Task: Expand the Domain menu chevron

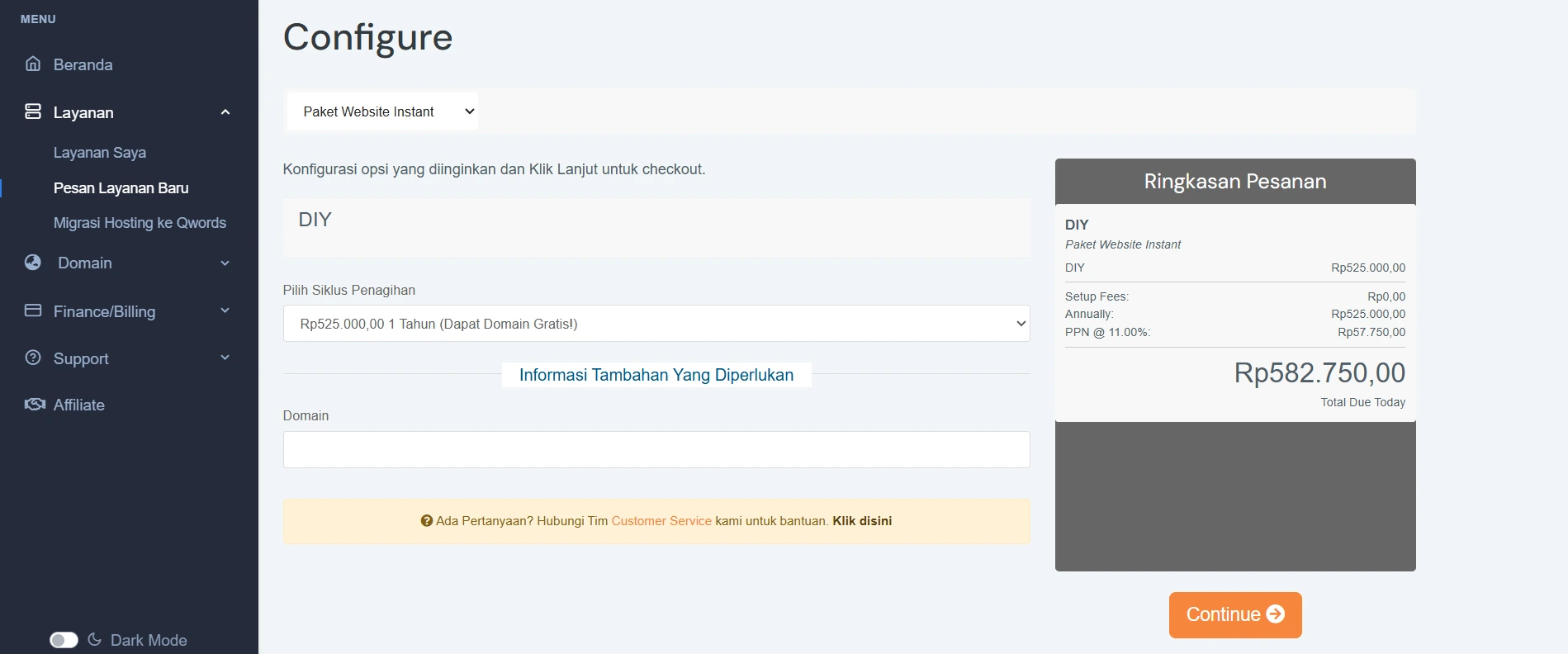Action: (x=225, y=263)
